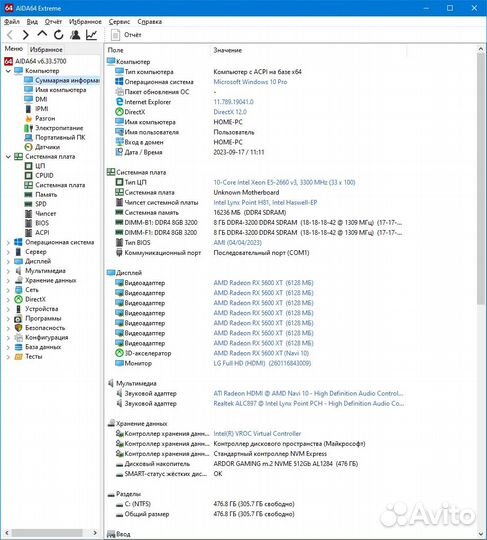This screenshot has width=487, height=540.
Task: Open the BIOS tree icon item
Action: point(29,223)
